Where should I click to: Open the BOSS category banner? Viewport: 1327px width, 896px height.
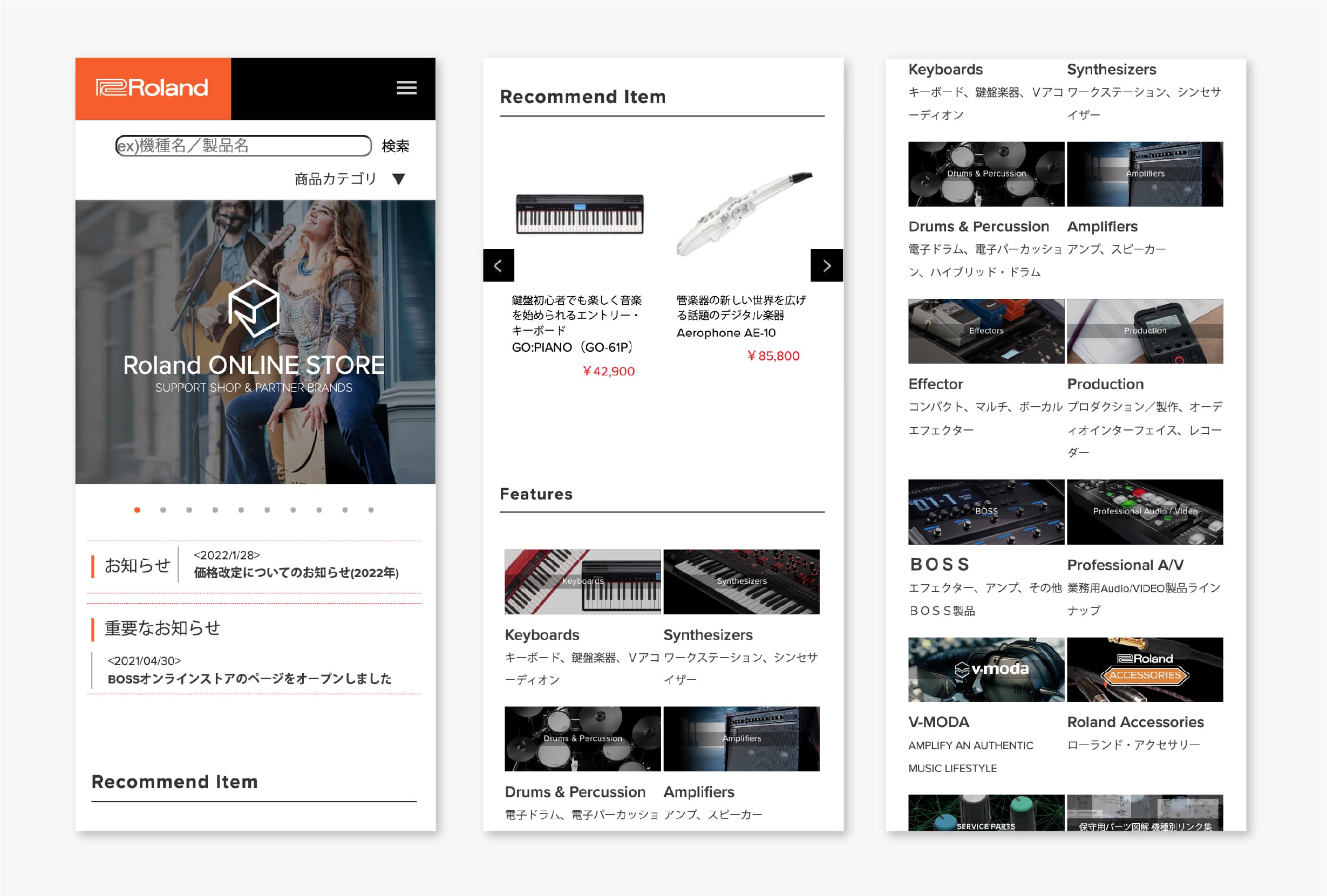tap(985, 511)
